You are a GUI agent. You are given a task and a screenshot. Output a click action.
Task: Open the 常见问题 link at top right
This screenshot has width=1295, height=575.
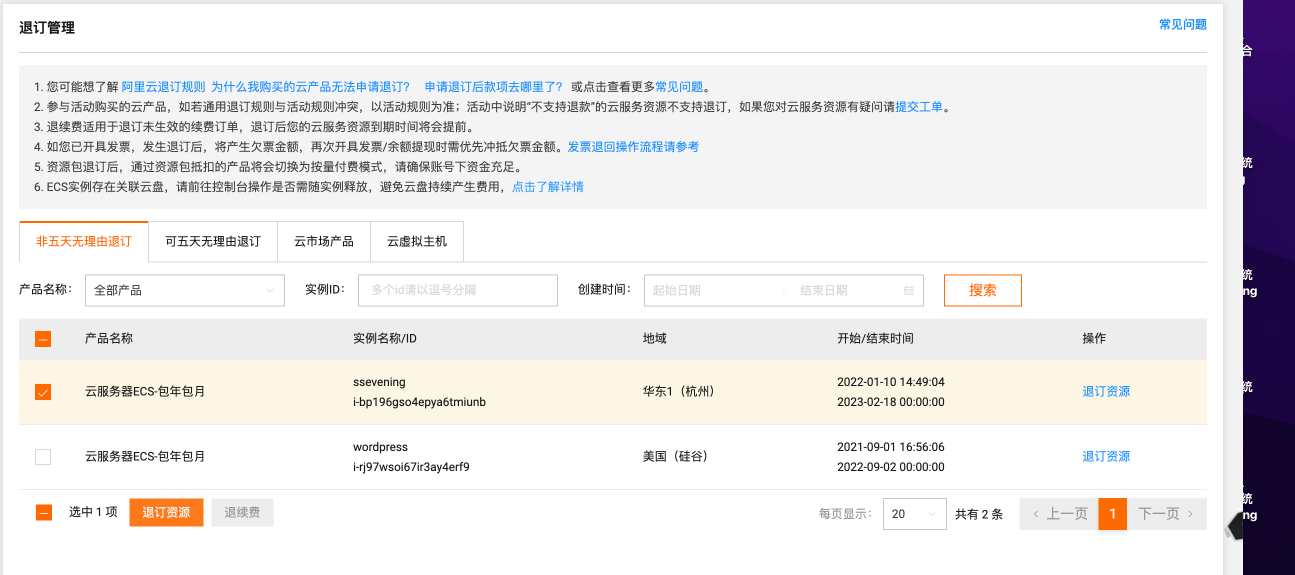1182,24
